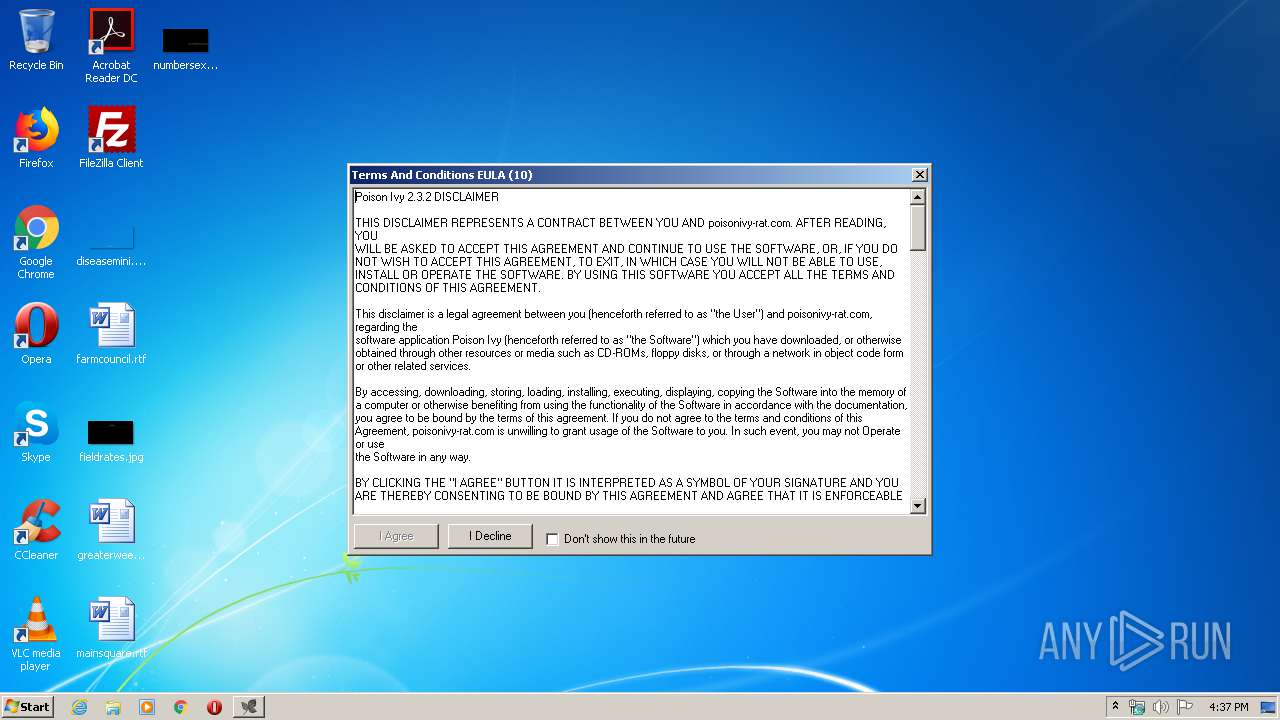Open Chrome from the taskbar
The height and width of the screenshot is (720, 1280).
pyautogui.click(x=181, y=707)
